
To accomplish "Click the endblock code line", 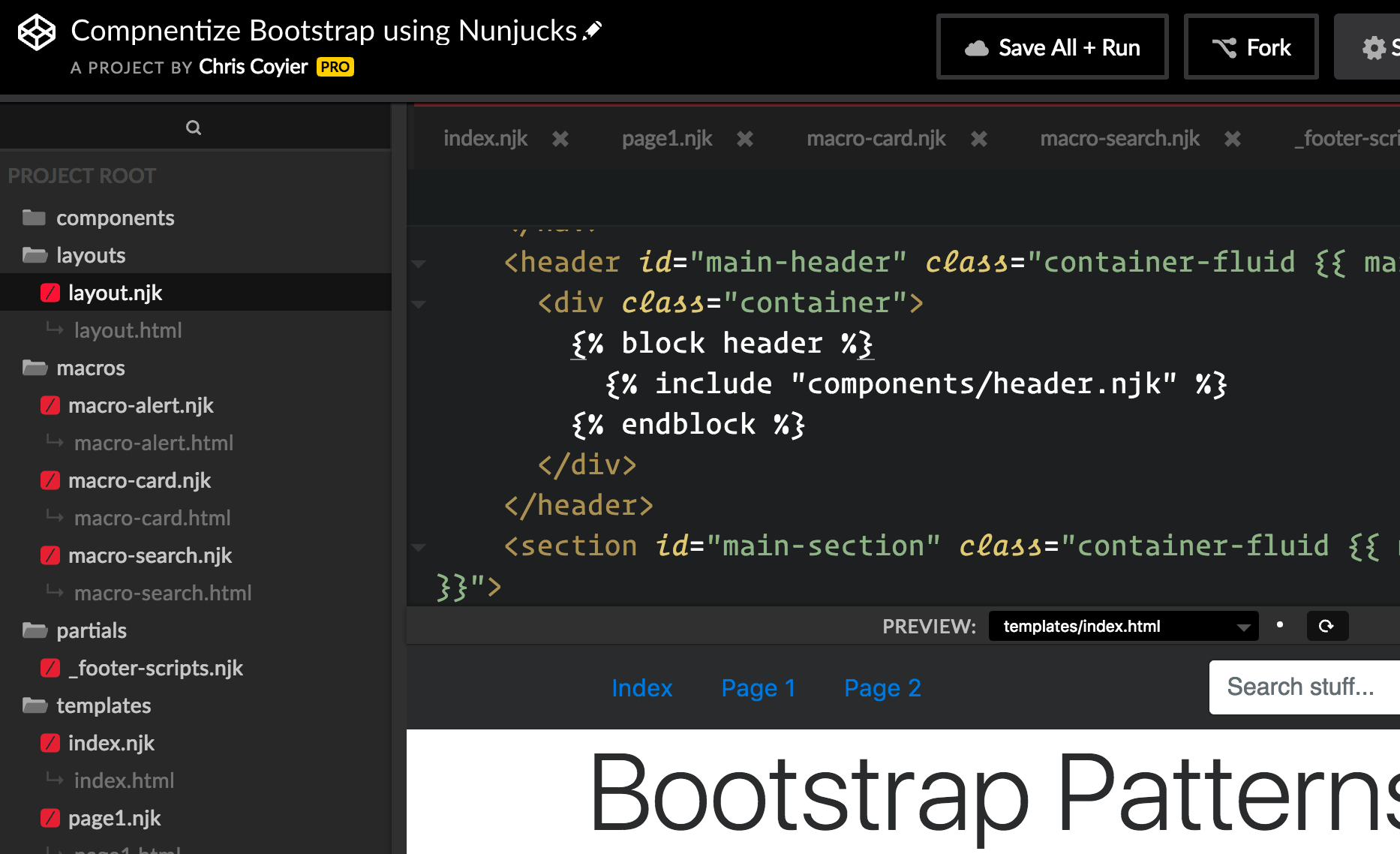I will point(688,425).
